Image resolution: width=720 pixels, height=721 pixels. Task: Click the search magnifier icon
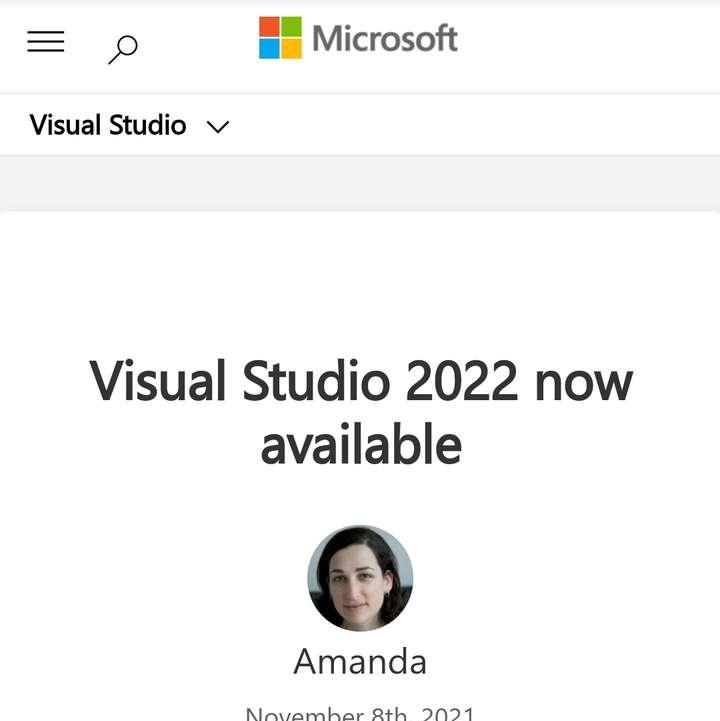click(123, 49)
